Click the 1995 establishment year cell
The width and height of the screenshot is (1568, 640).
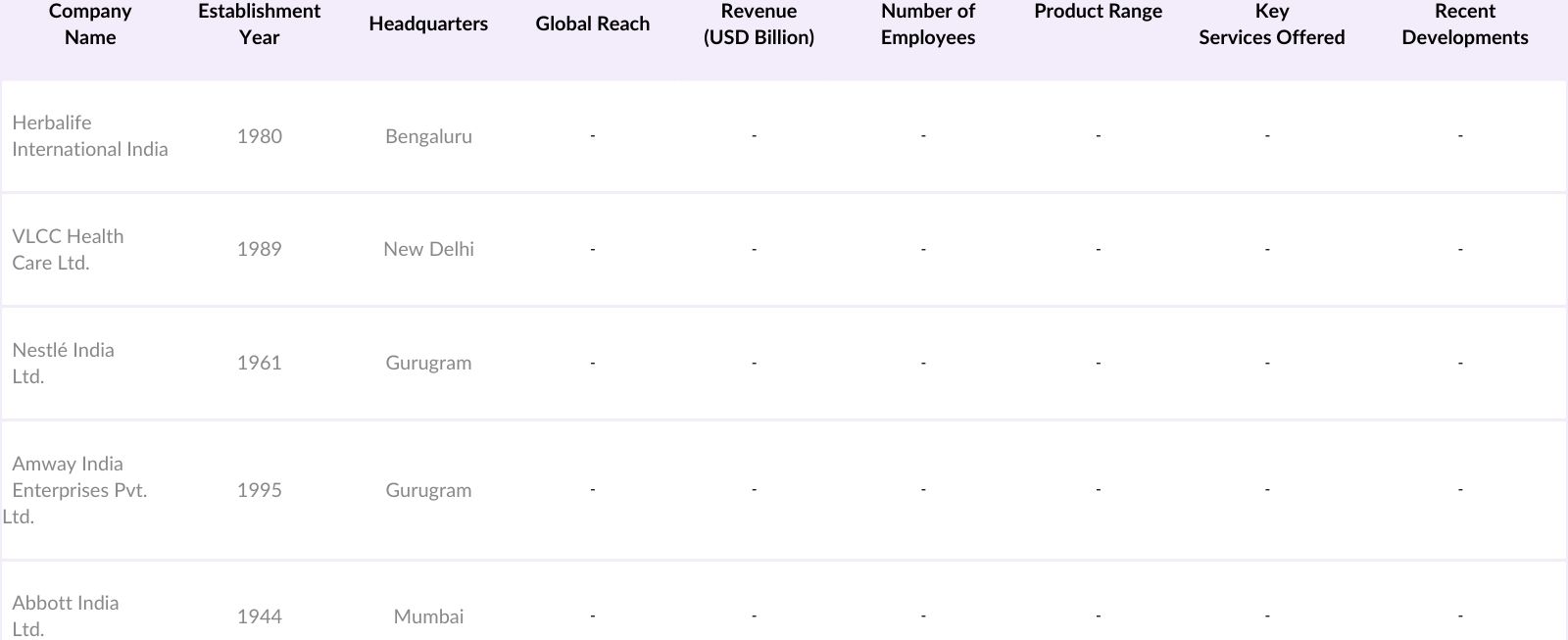[259, 490]
